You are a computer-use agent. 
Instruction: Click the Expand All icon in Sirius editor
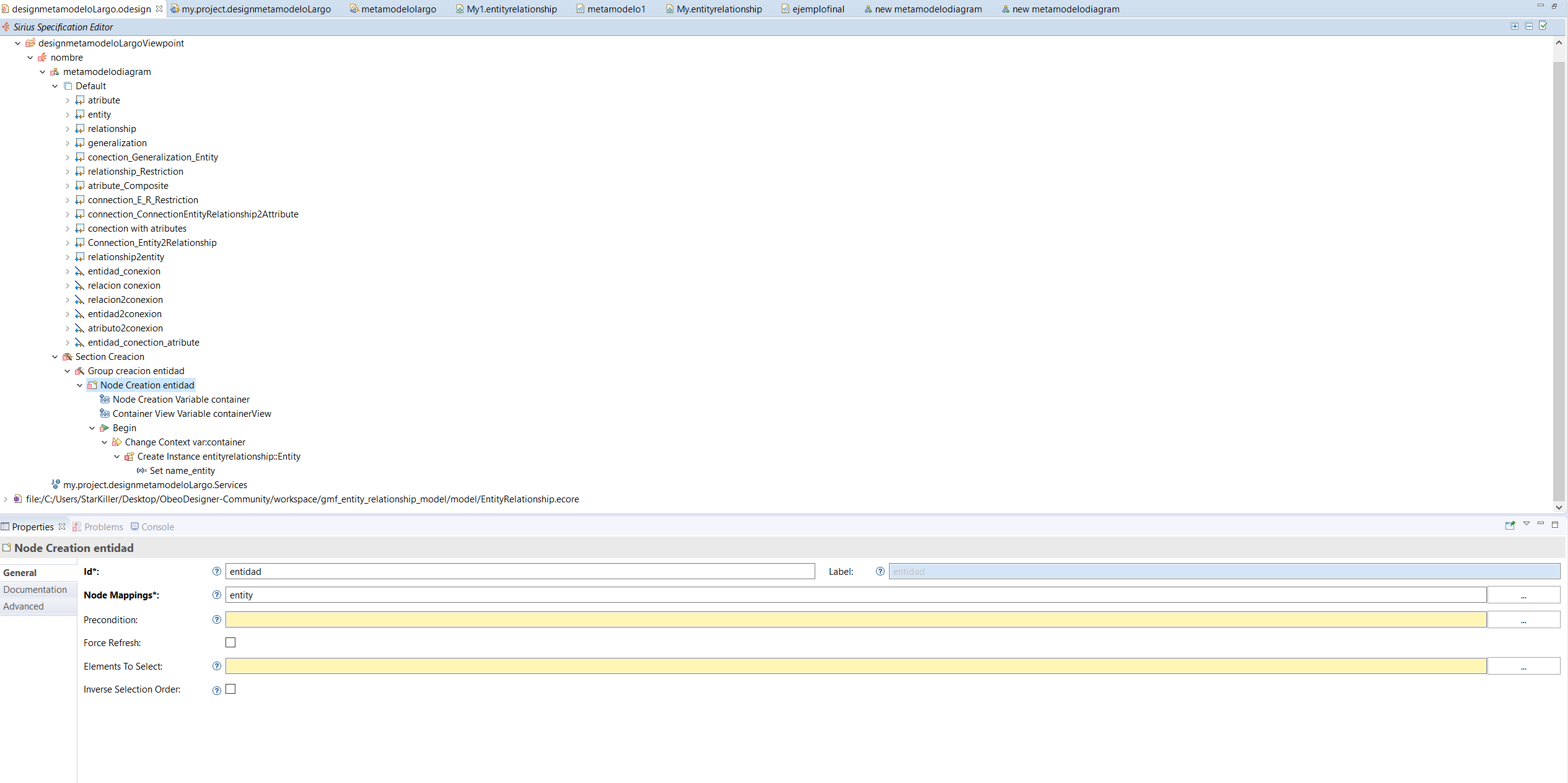click(1515, 26)
